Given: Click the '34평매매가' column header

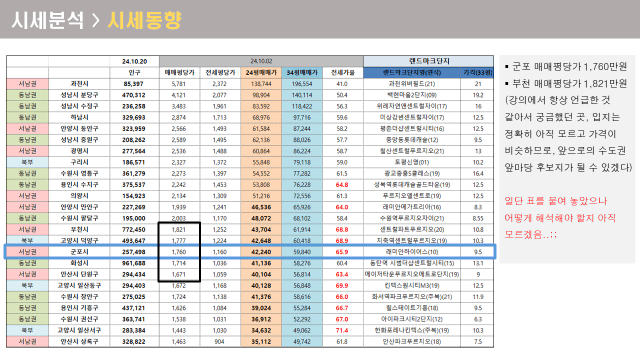Looking at the screenshot, I should coord(302,73).
